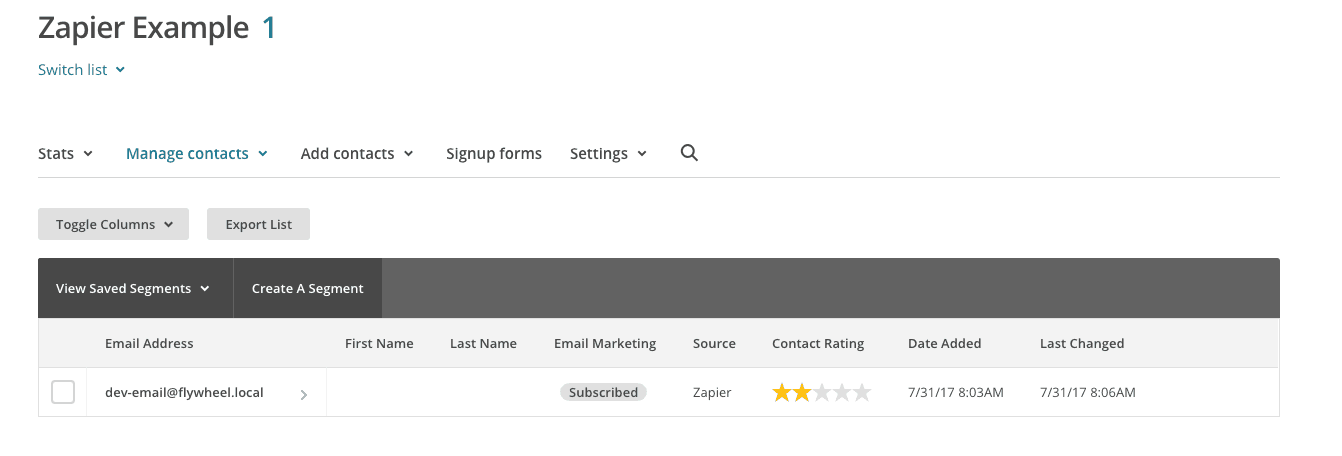The width and height of the screenshot is (1342, 456).
Task: Open the dev-email@flywheel.local contact link
Action: [184, 393]
